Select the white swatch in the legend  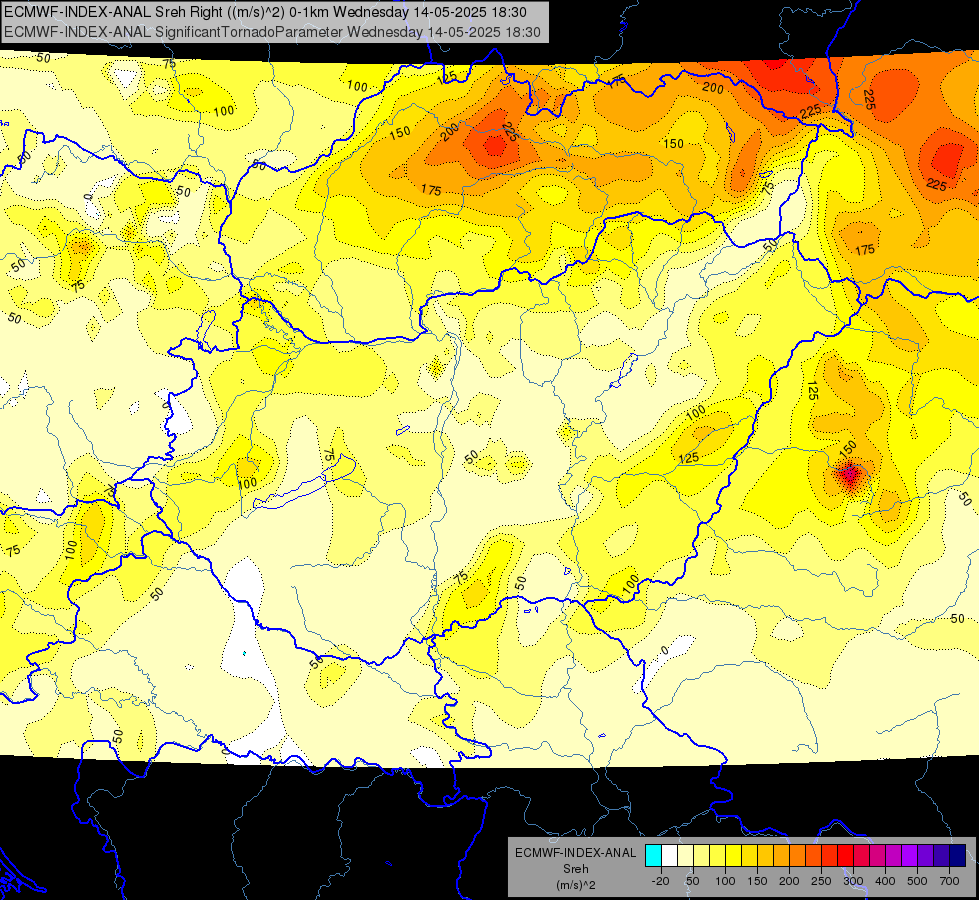click(x=669, y=855)
